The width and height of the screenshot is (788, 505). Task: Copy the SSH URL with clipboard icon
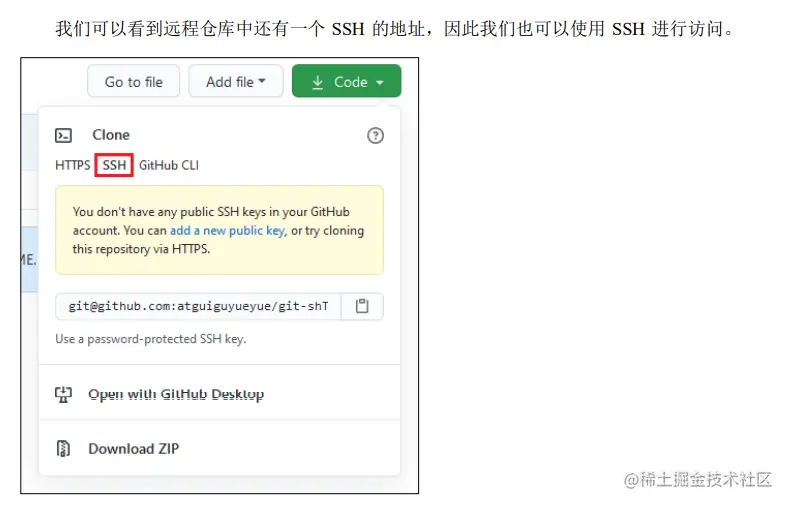[362, 307]
